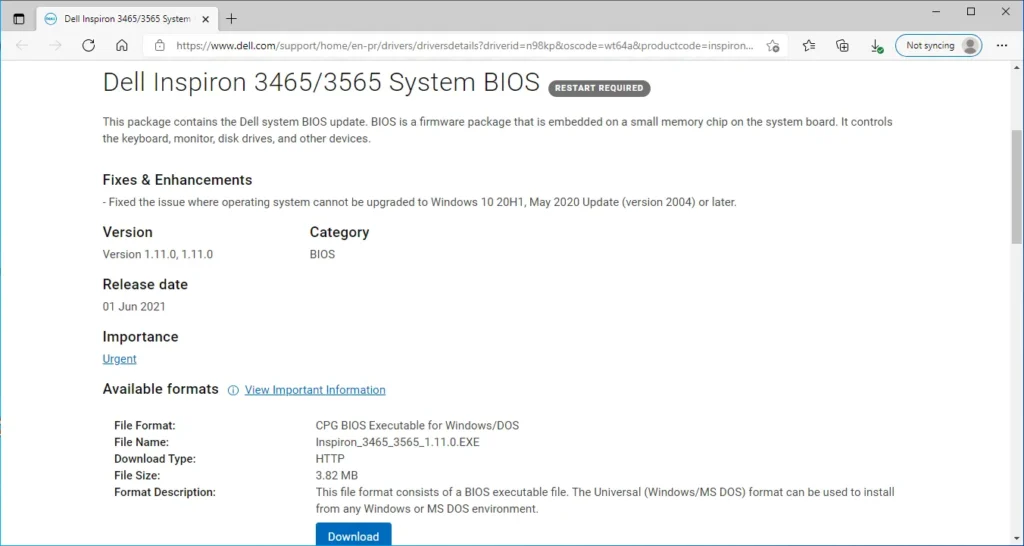Open the Settings and more menu

[1002, 45]
